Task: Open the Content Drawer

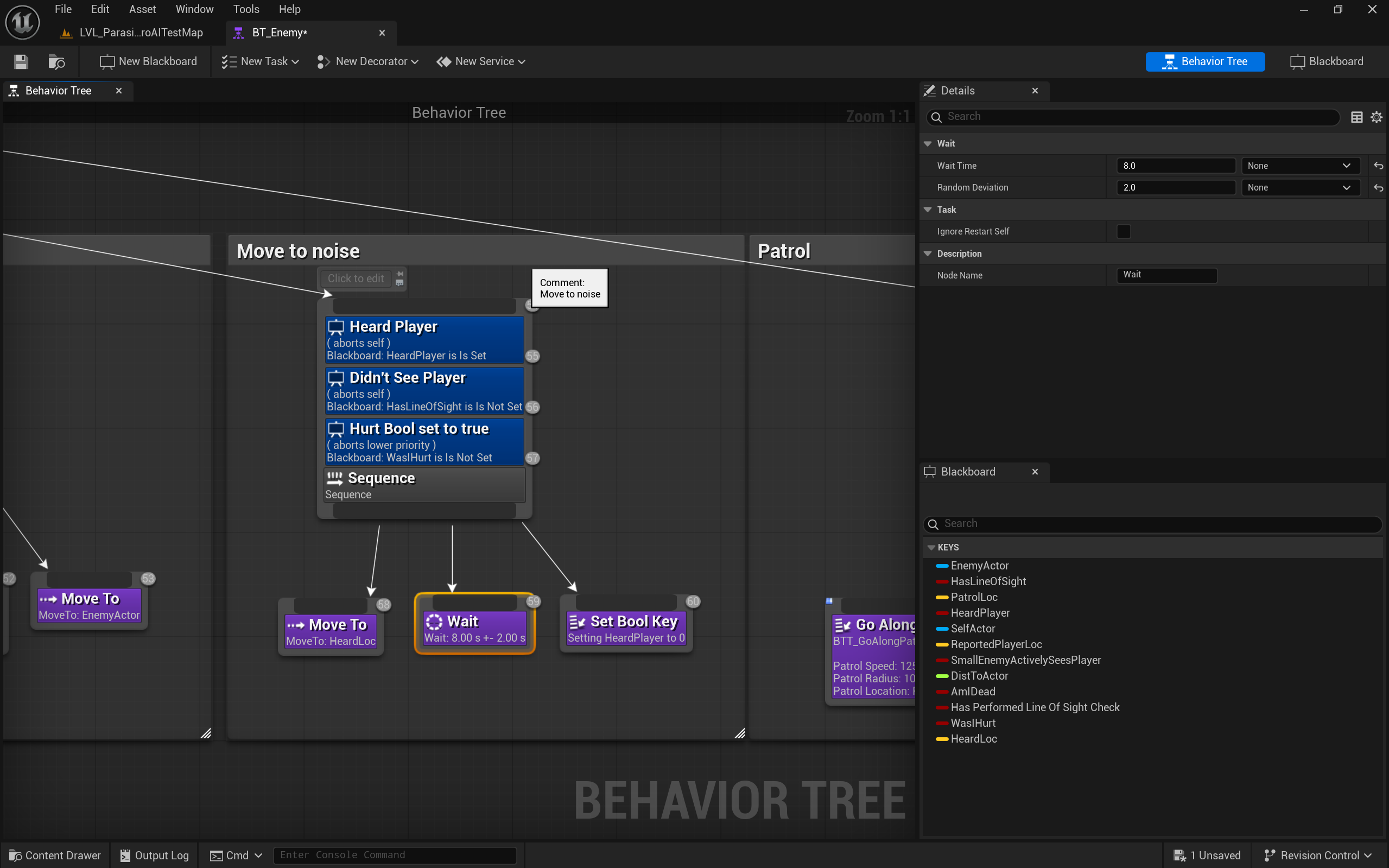Action: pos(55,856)
